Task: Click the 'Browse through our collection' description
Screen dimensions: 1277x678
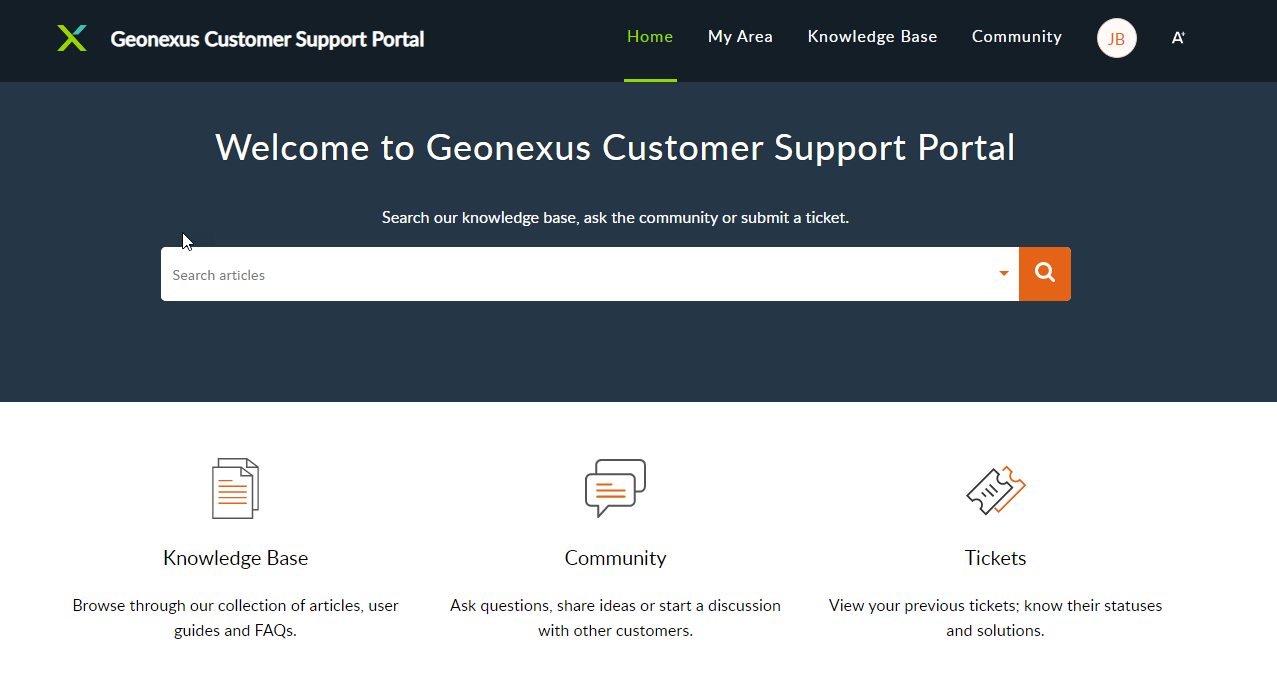Action: pos(235,618)
